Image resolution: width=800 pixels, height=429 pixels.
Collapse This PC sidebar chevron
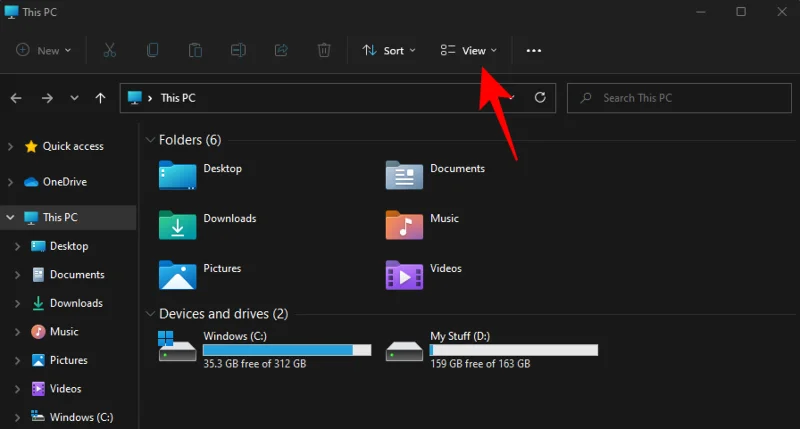(x=10, y=217)
